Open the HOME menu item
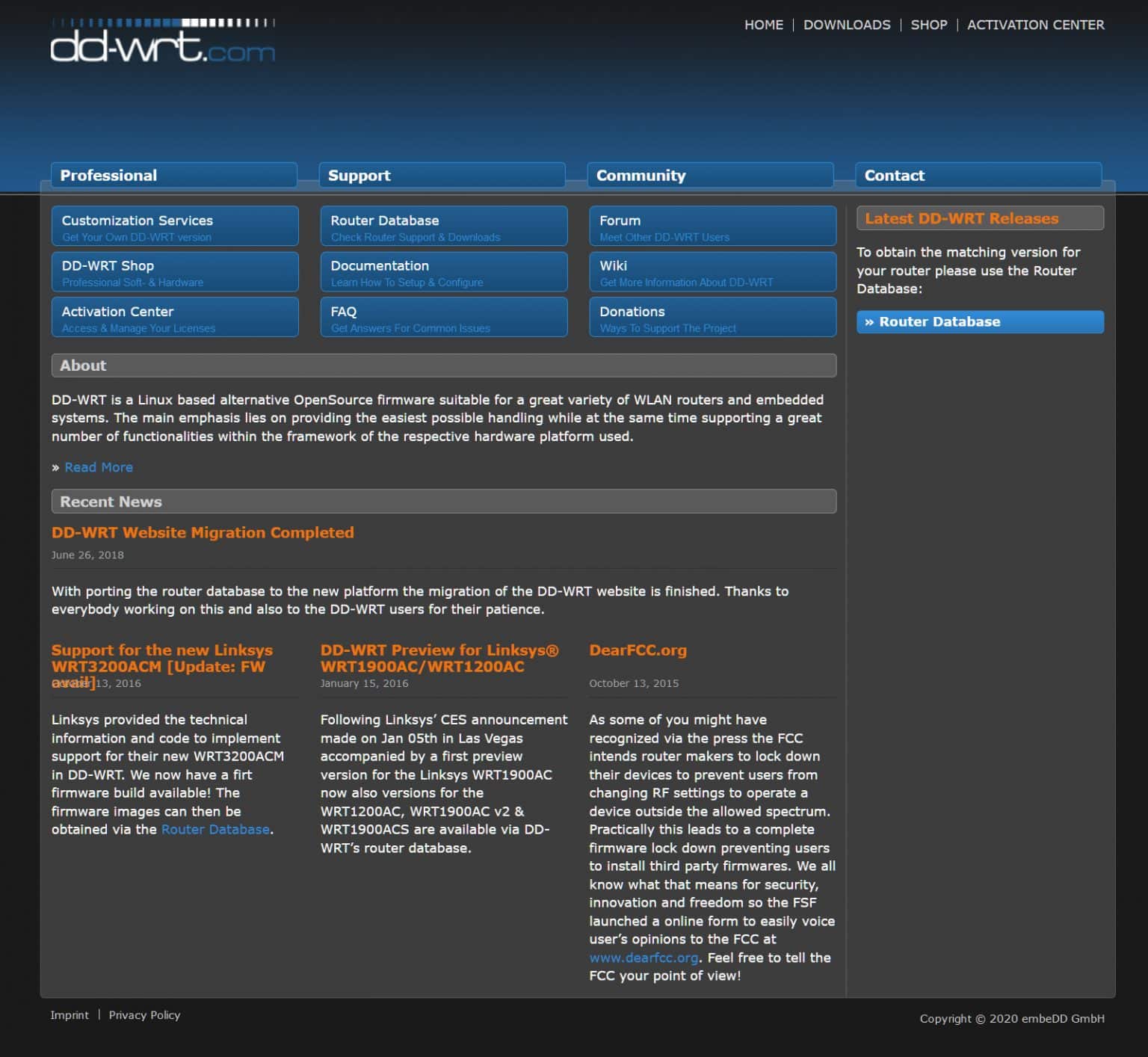The height and width of the screenshot is (1057, 1148). [x=763, y=25]
